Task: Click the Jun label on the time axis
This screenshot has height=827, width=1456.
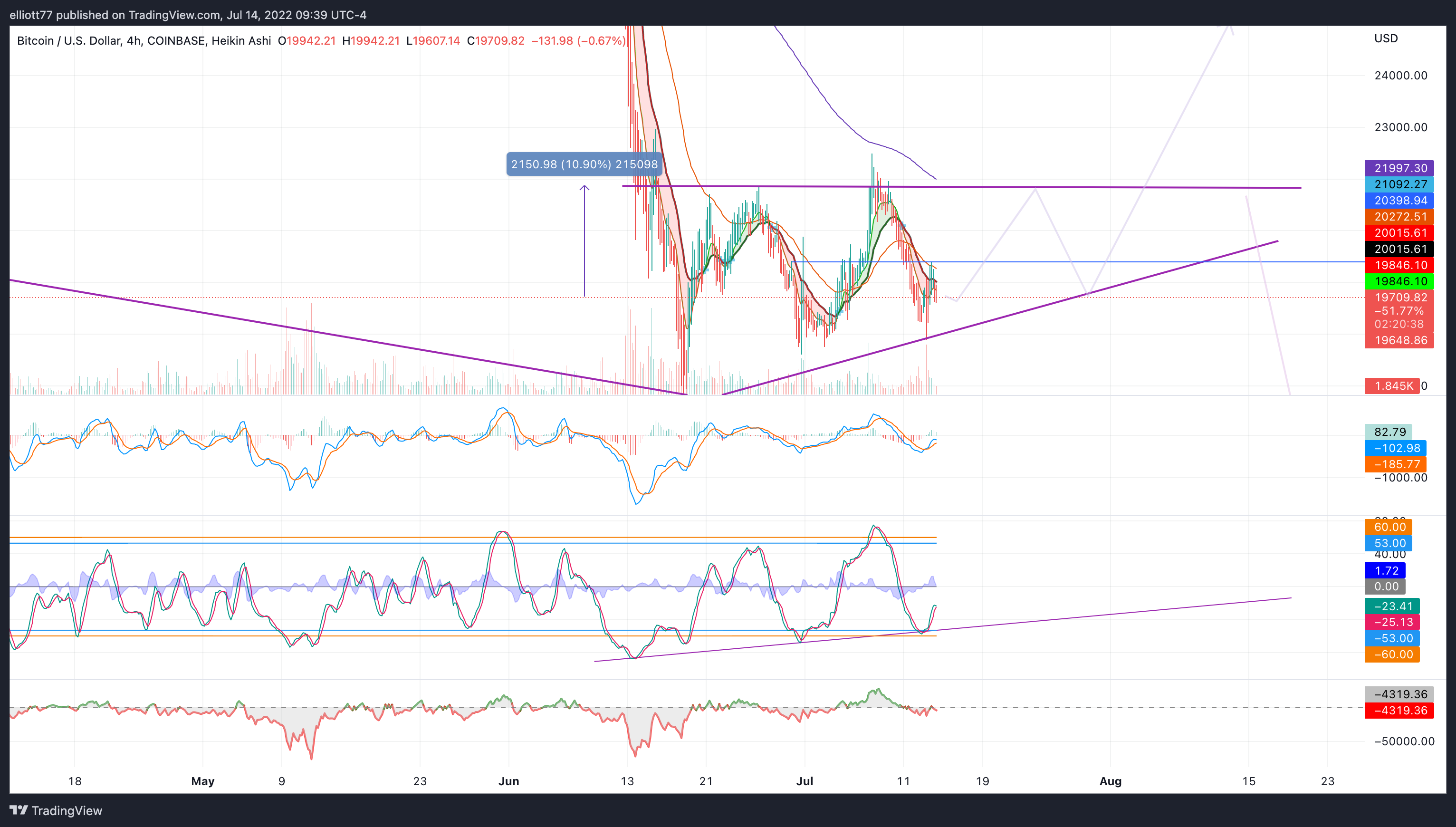Action: tap(509, 781)
